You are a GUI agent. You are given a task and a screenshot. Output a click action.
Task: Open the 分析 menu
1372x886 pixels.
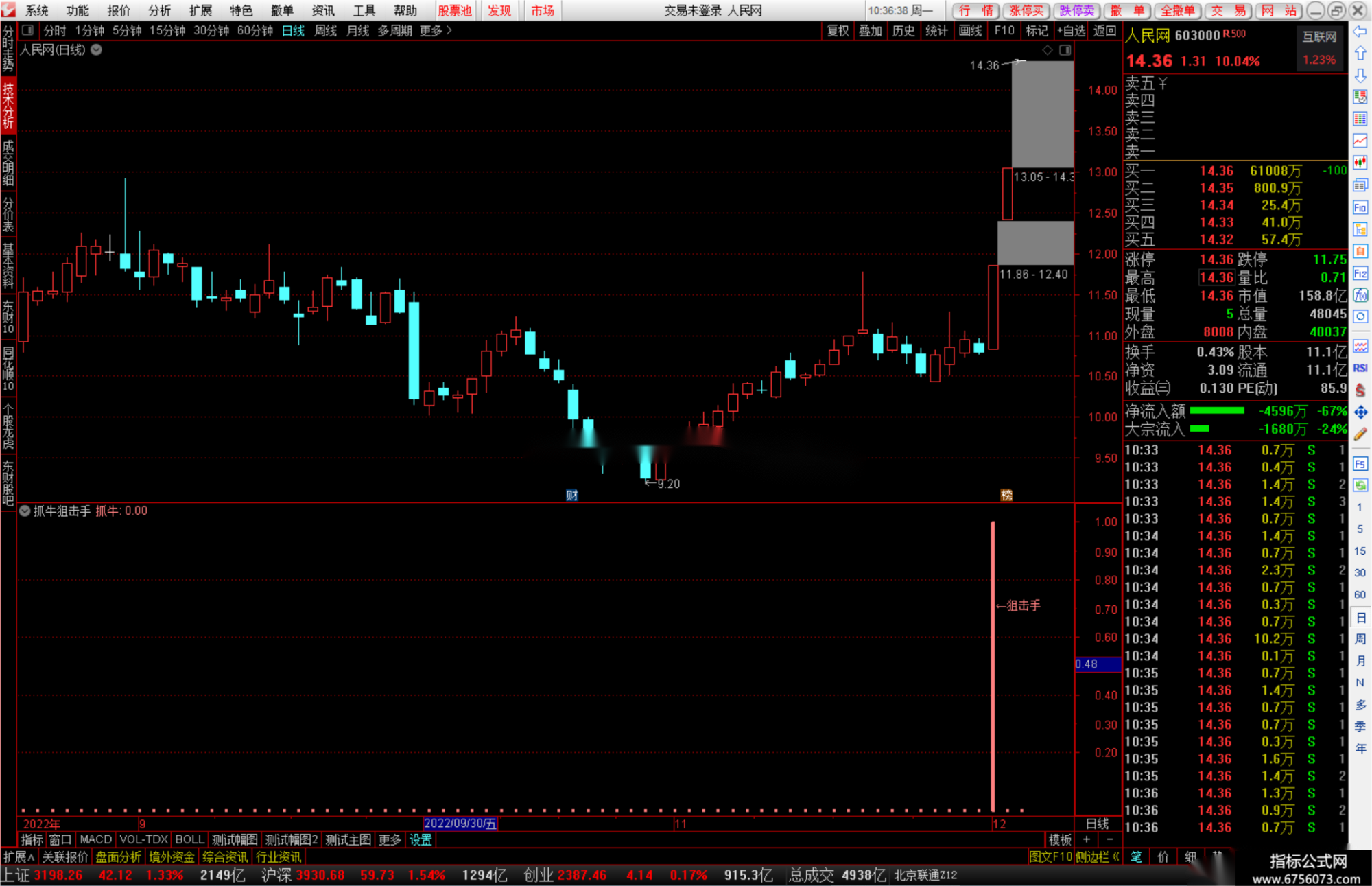[x=159, y=10]
